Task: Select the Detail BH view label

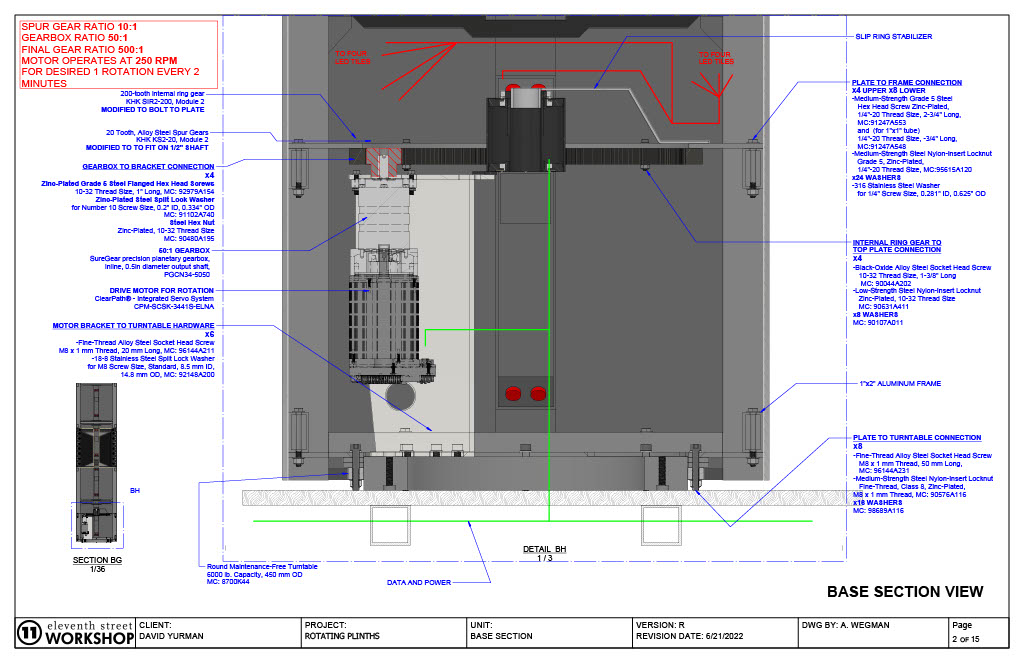Action: coord(545,549)
